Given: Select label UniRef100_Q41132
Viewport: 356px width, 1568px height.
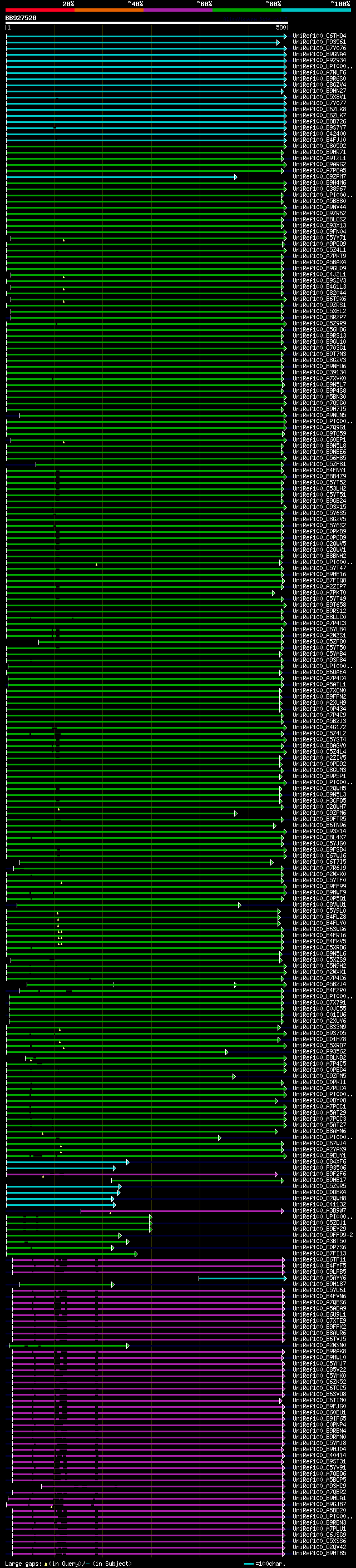Looking at the screenshot, I should point(319,1205).
